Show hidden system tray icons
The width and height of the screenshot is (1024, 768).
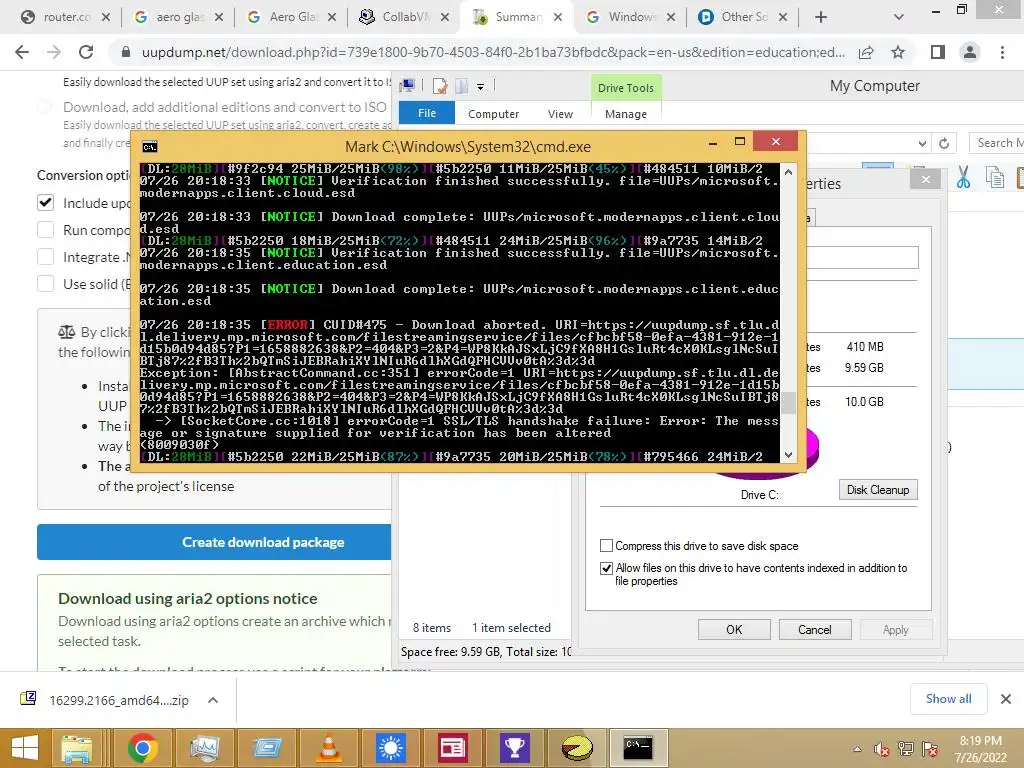pyautogui.click(x=857, y=749)
